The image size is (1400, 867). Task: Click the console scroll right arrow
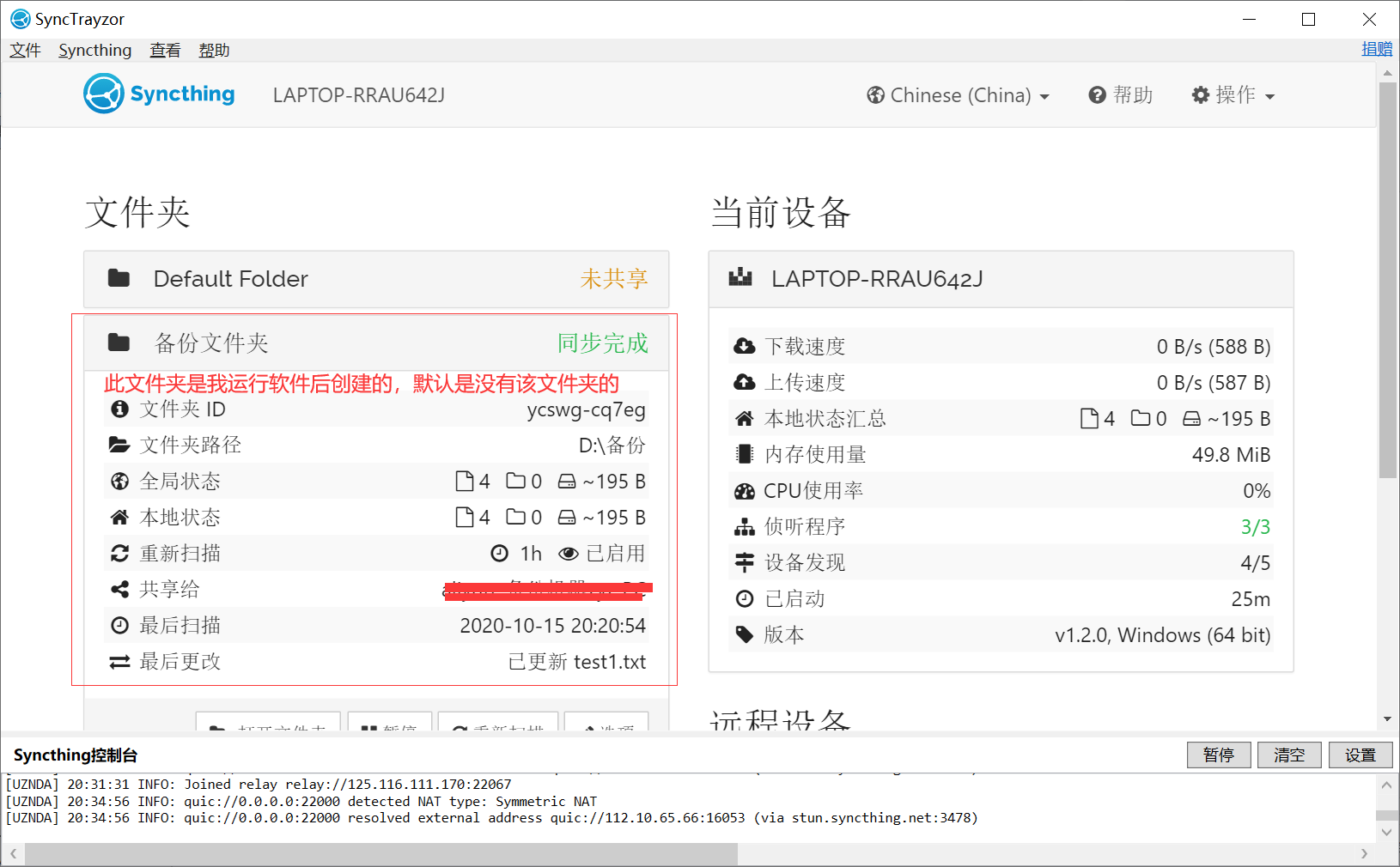(1364, 853)
